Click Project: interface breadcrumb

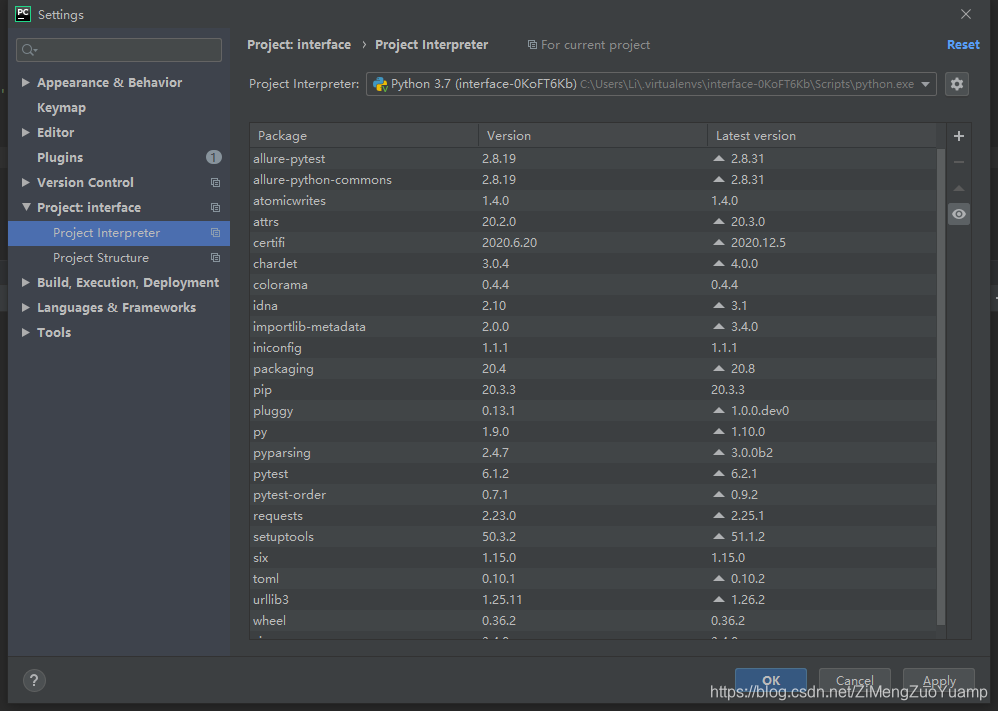(x=299, y=45)
